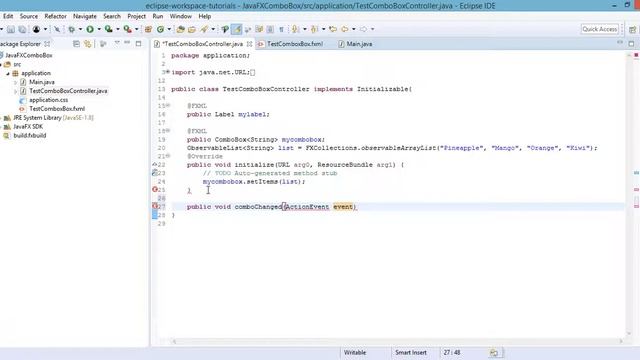Open dropdown next to External Tools icon

point(136,29)
